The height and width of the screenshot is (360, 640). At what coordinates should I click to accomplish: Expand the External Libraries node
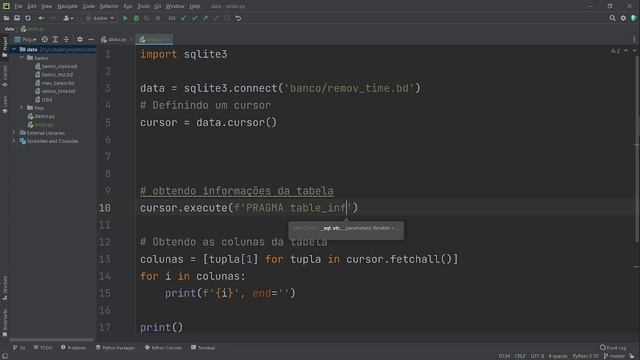click(x=14, y=133)
